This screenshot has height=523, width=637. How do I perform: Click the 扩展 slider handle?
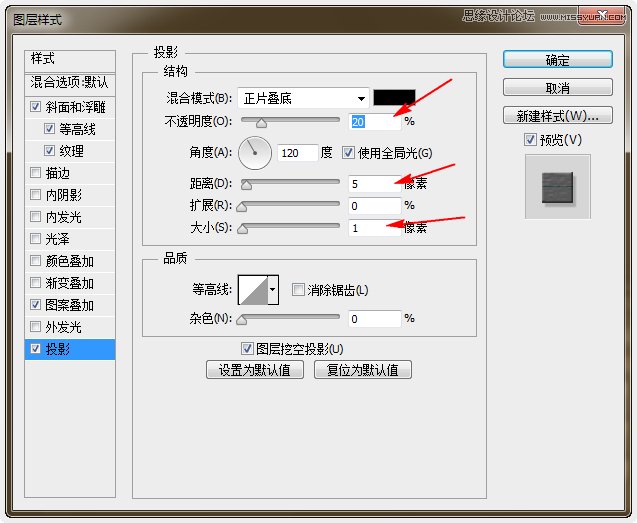[242, 207]
